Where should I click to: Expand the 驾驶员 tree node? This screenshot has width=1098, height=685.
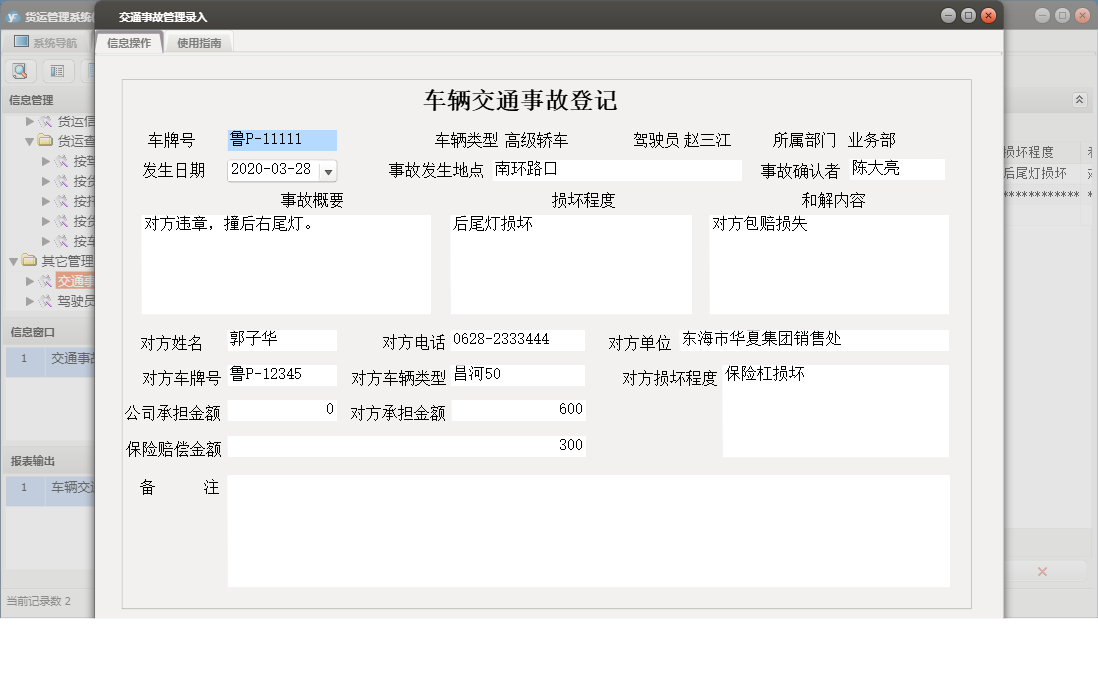pyautogui.click(x=29, y=300)
